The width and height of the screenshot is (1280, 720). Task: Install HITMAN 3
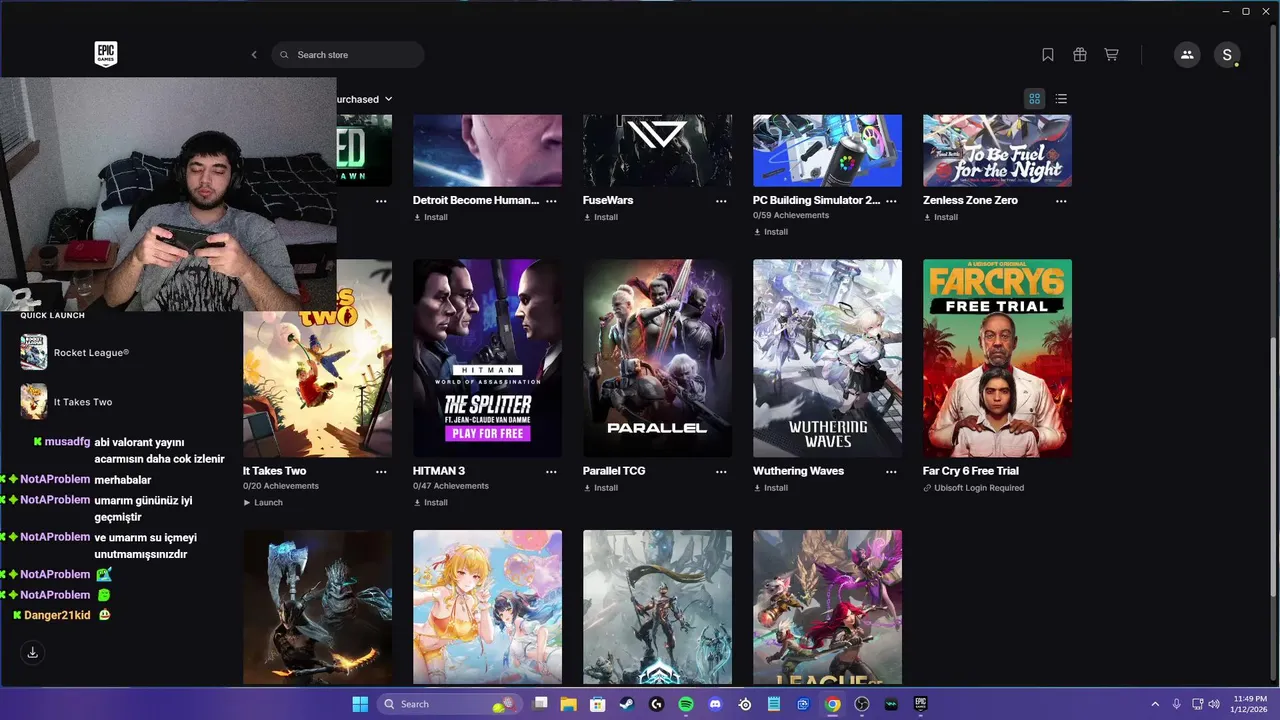[431, 503]
